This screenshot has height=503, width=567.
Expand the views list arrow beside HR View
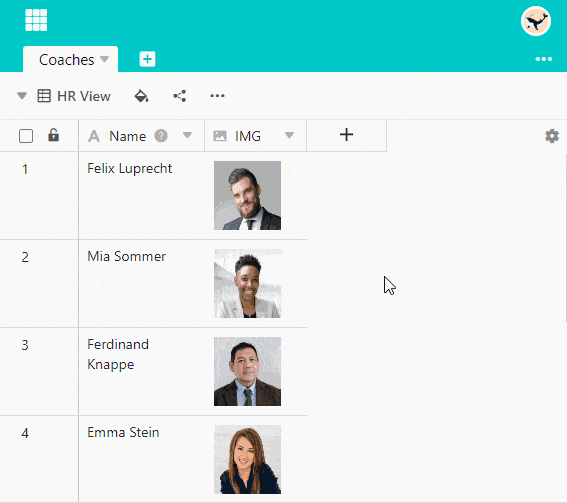coord(22,96)
